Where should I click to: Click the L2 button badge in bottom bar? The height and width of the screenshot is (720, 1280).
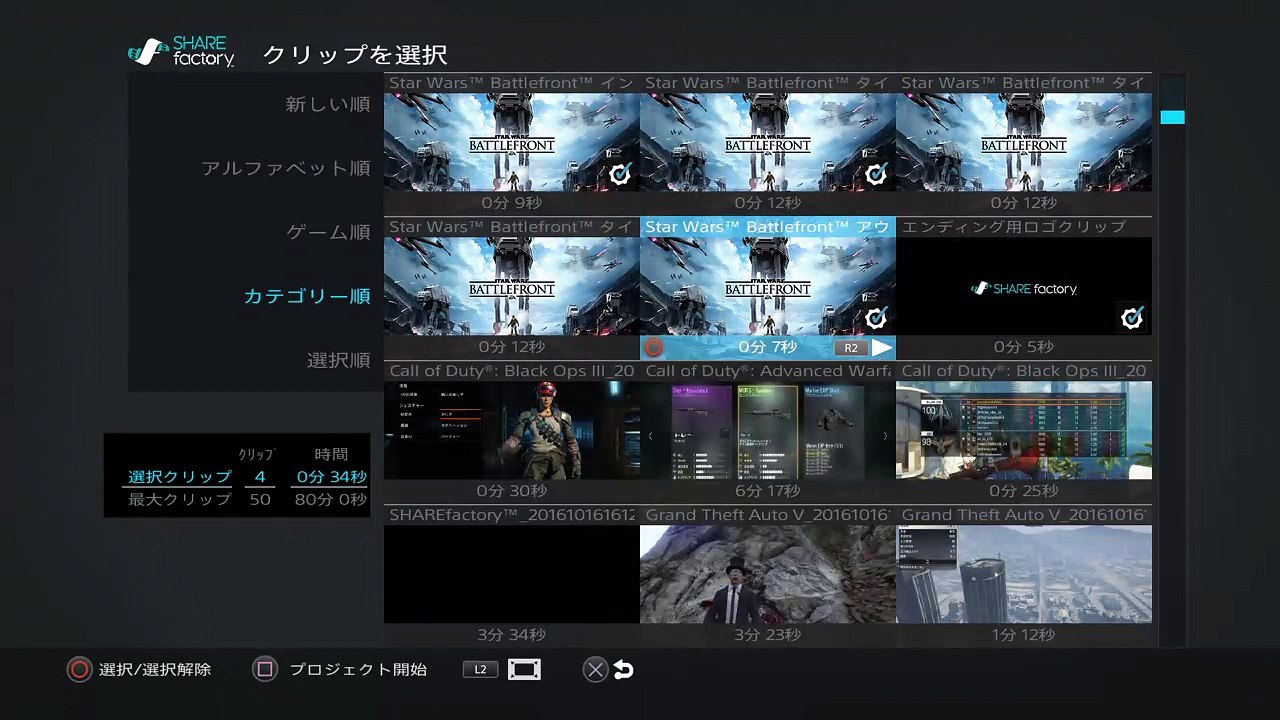coord(480,670)
